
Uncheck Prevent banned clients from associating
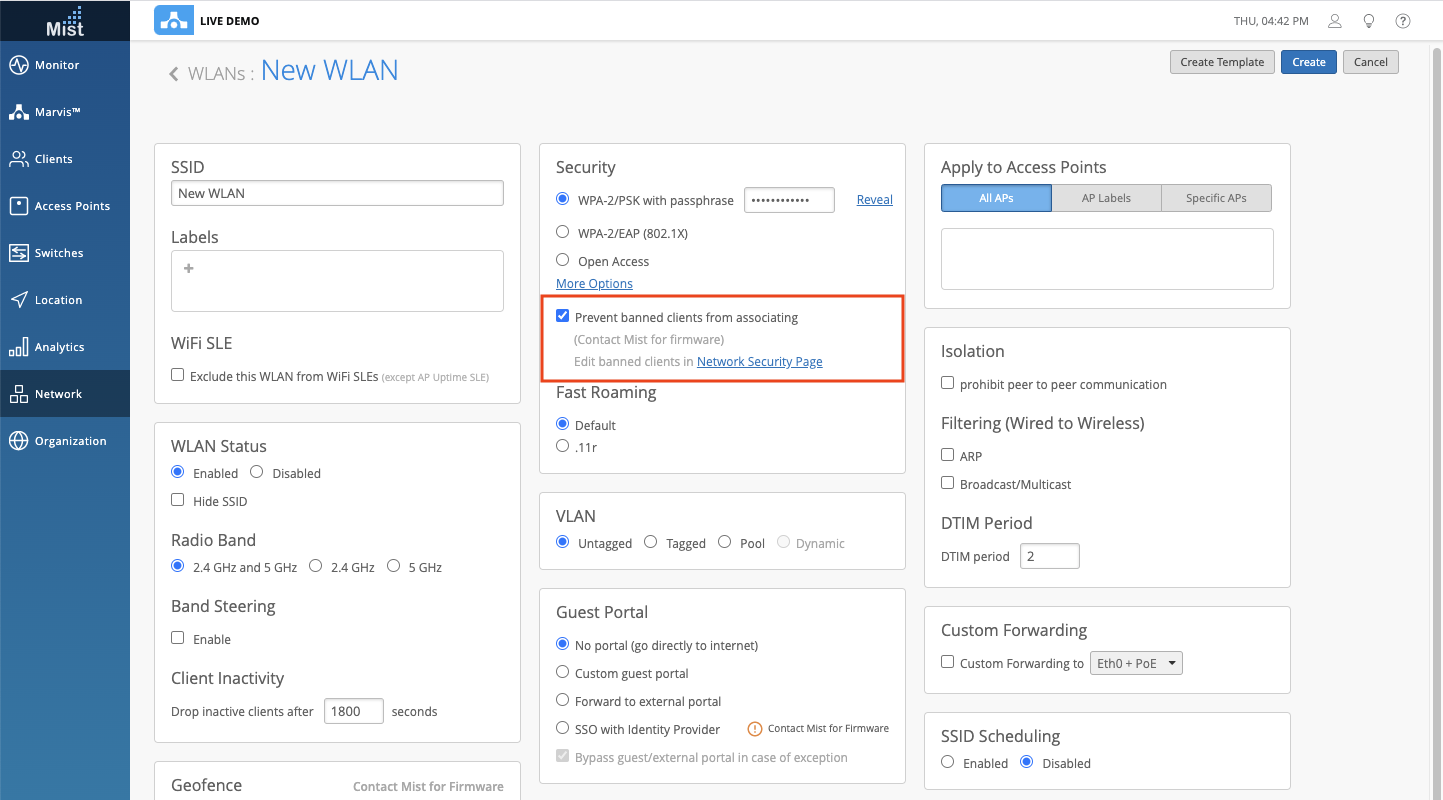tap(563, 317)
